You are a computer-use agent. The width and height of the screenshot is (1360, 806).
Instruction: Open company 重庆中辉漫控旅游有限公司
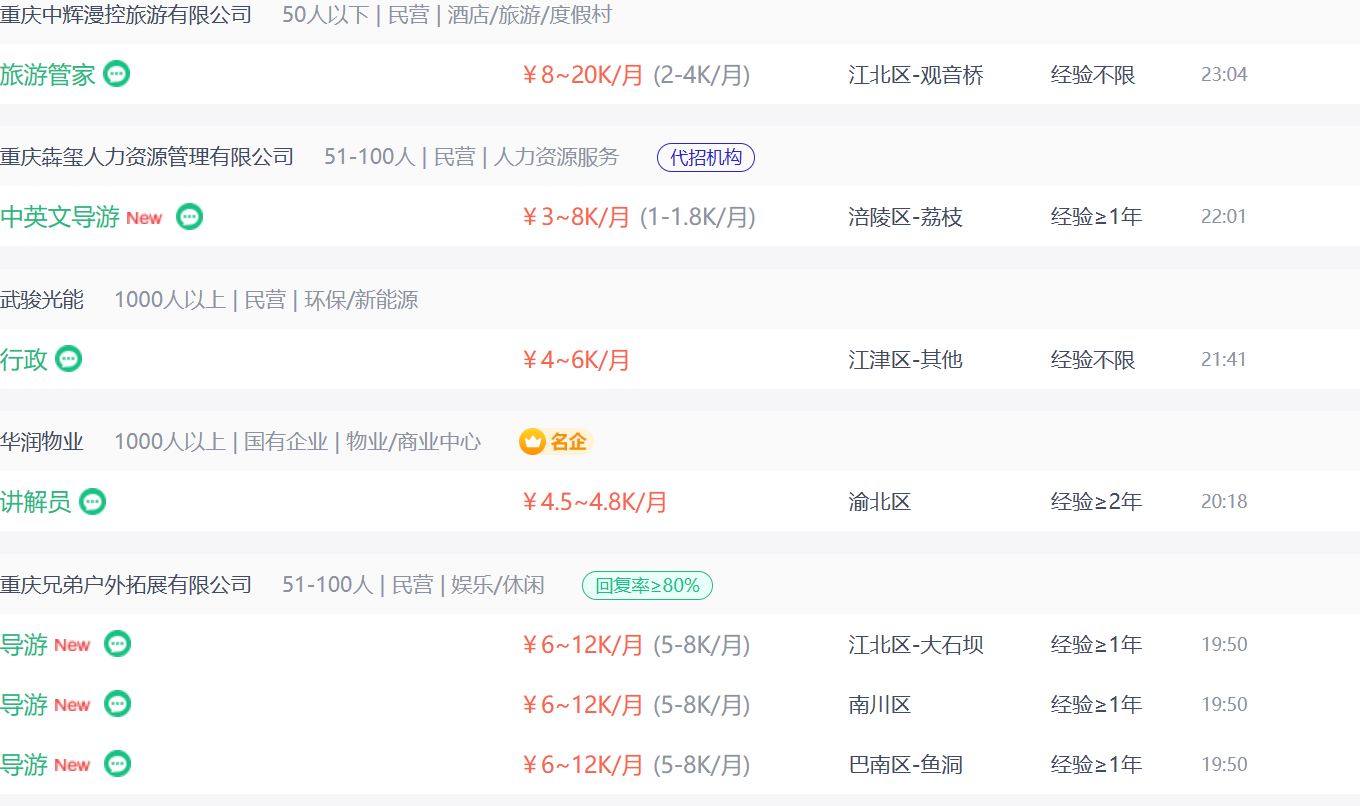(x=126, y=15)
